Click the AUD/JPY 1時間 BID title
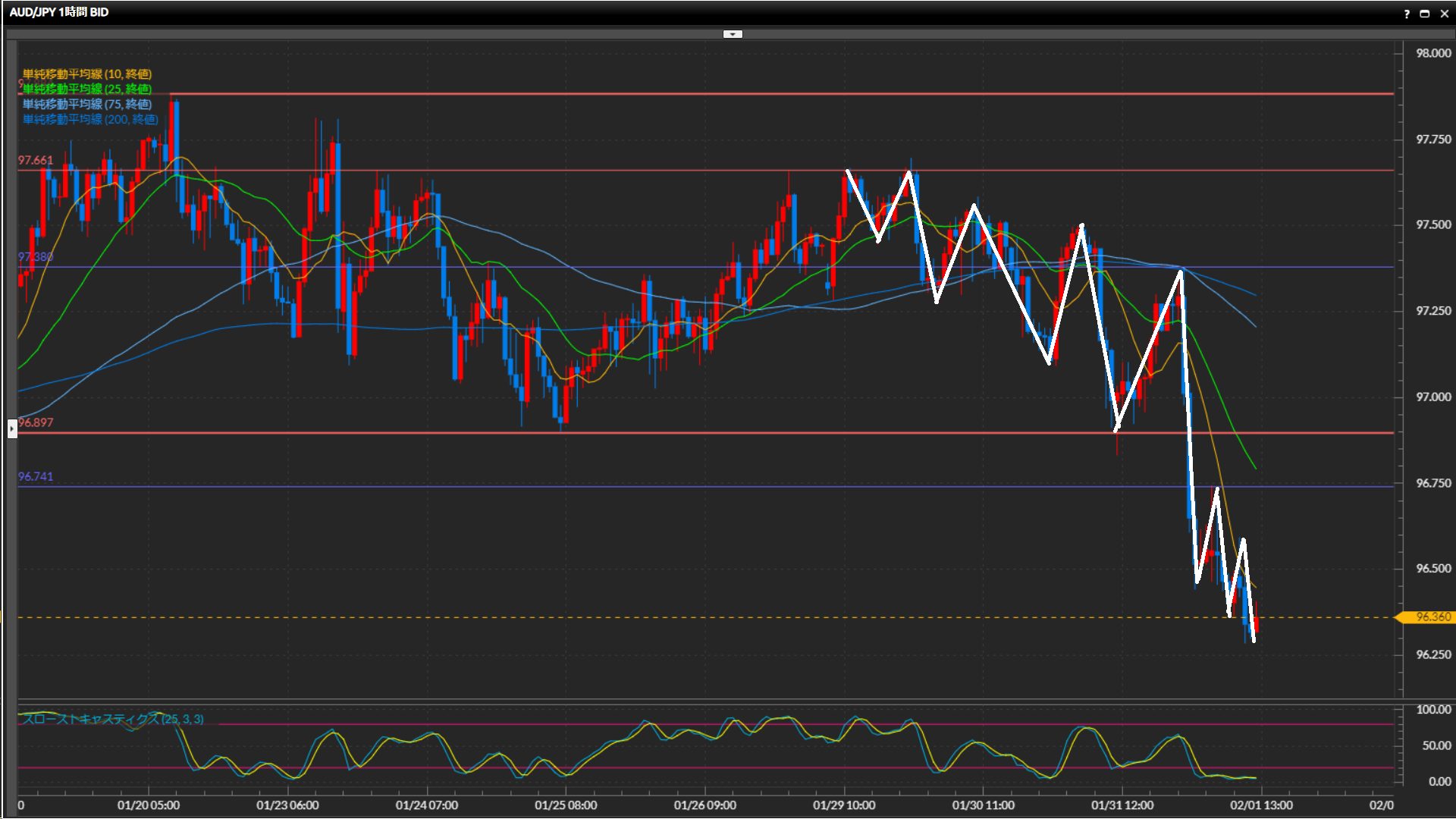Image resolution: width=1456 pixels, height=819 pixels. [x=59, y=12]
